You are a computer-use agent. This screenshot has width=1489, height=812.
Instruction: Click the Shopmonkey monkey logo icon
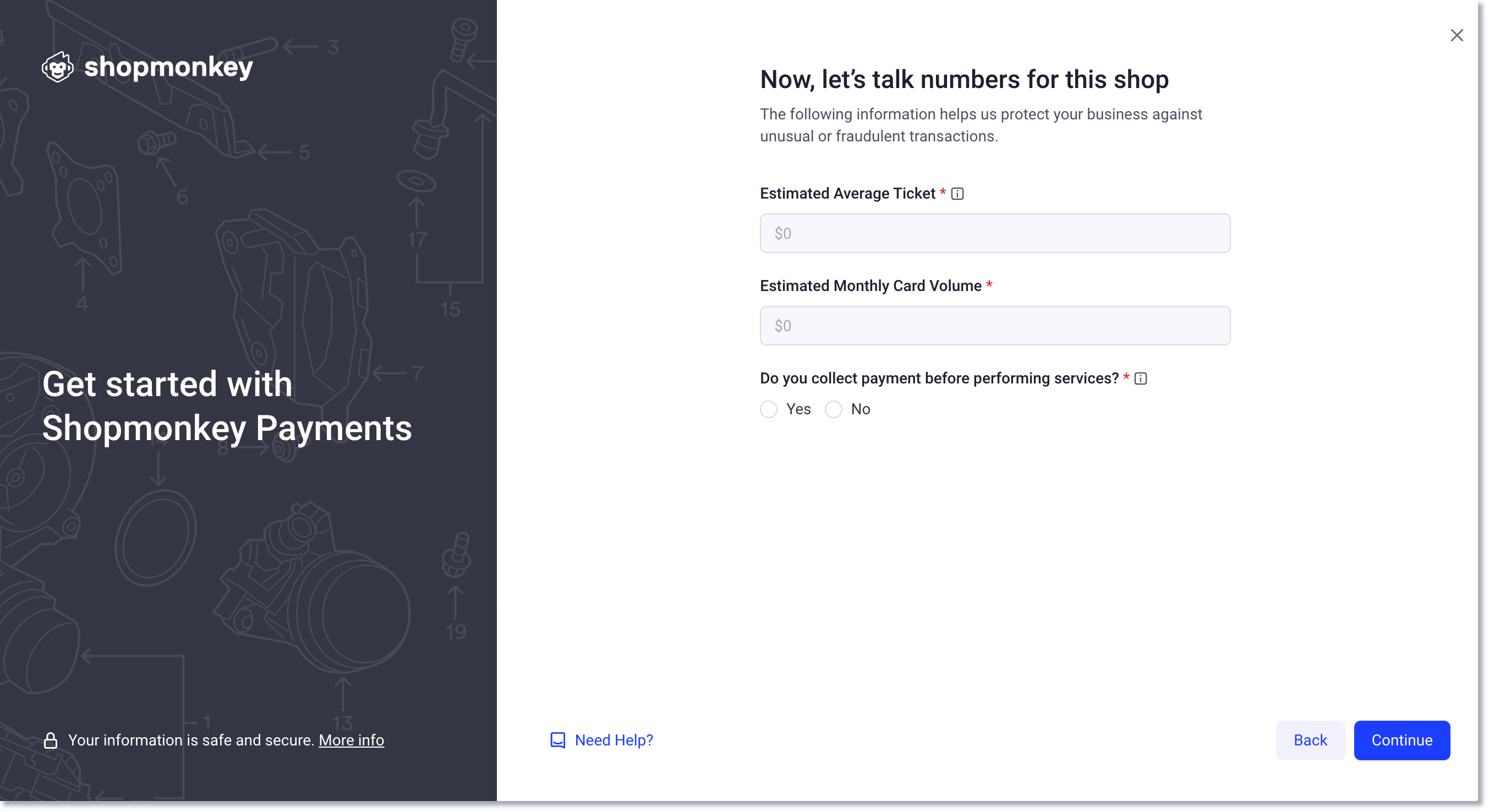coord(58,67)
